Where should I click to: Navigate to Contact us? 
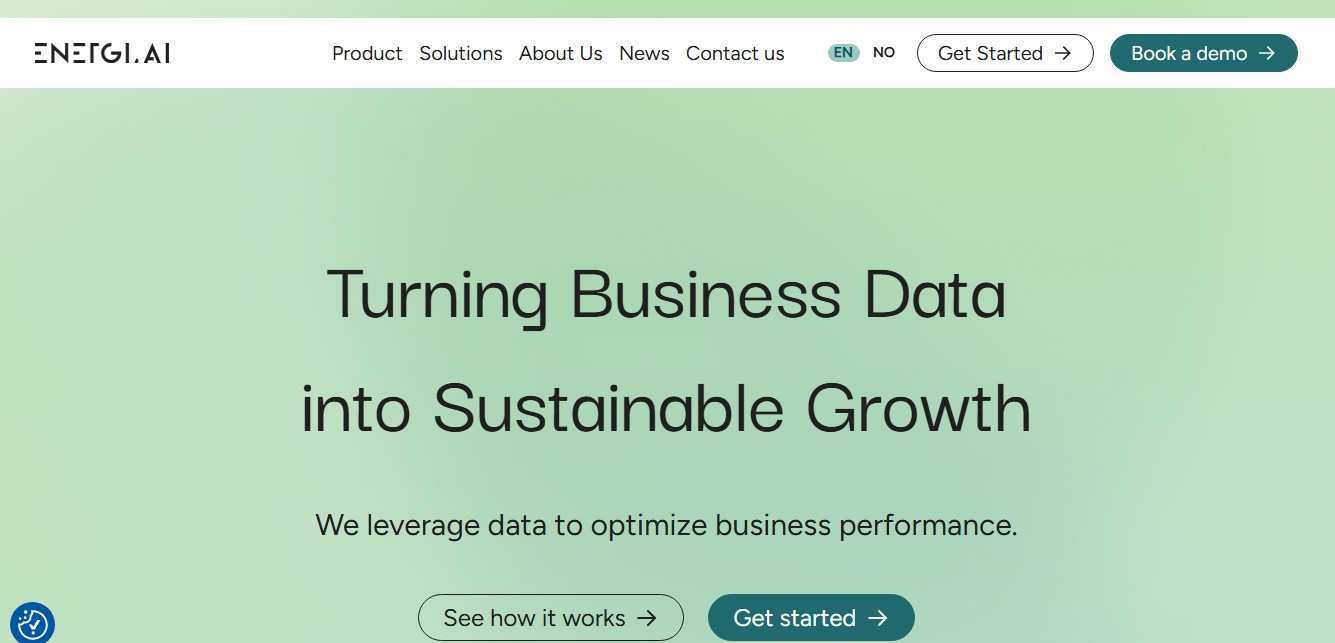[x=735, y=53]
